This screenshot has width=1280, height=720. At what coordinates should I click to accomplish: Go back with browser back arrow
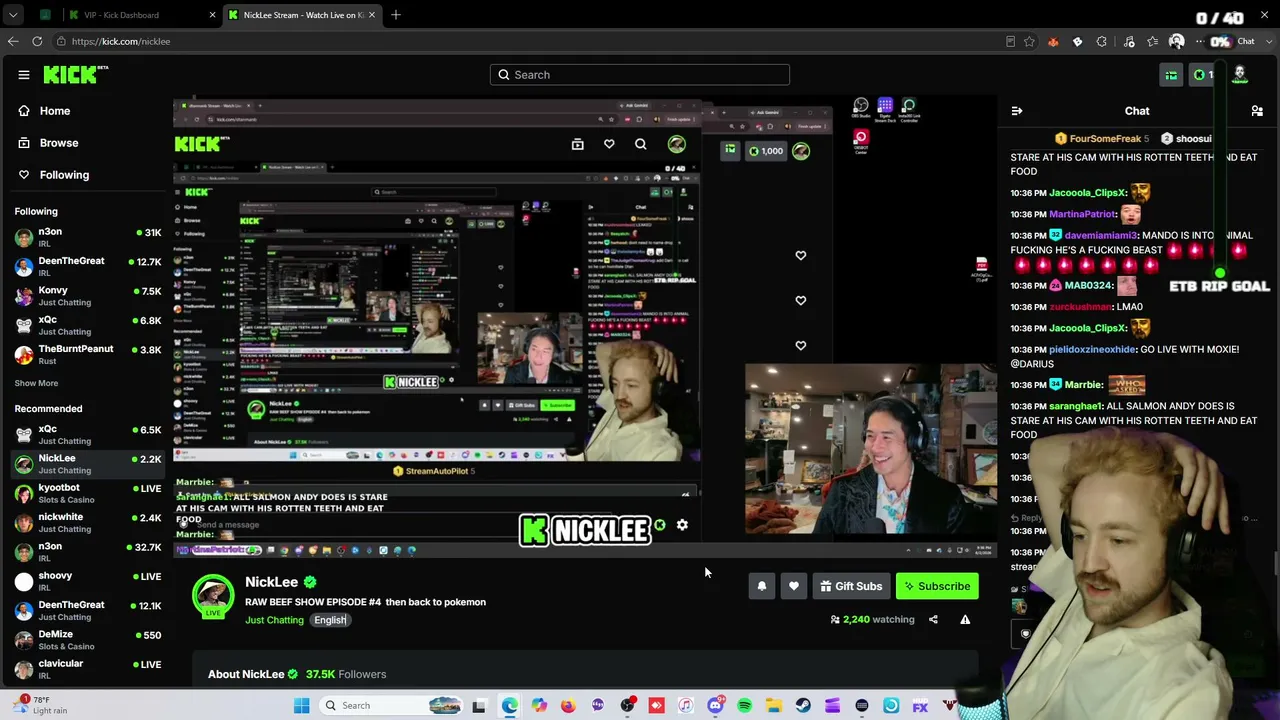[13, 42]
